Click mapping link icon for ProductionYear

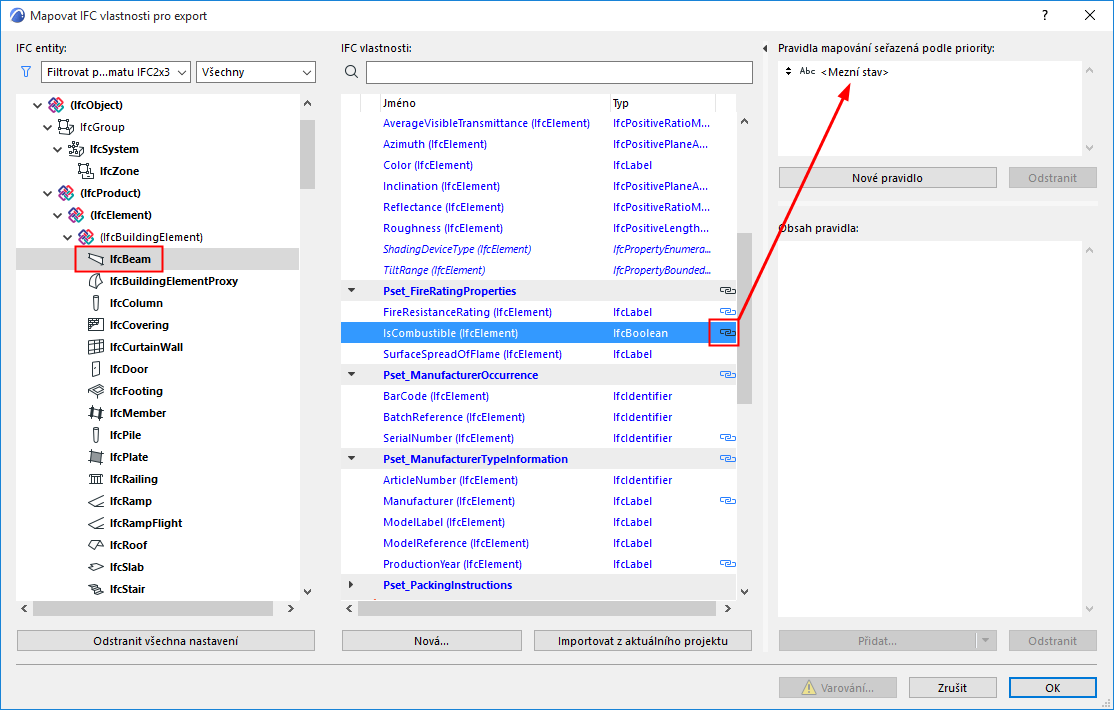pyautogui.click(x=728, y=564)
